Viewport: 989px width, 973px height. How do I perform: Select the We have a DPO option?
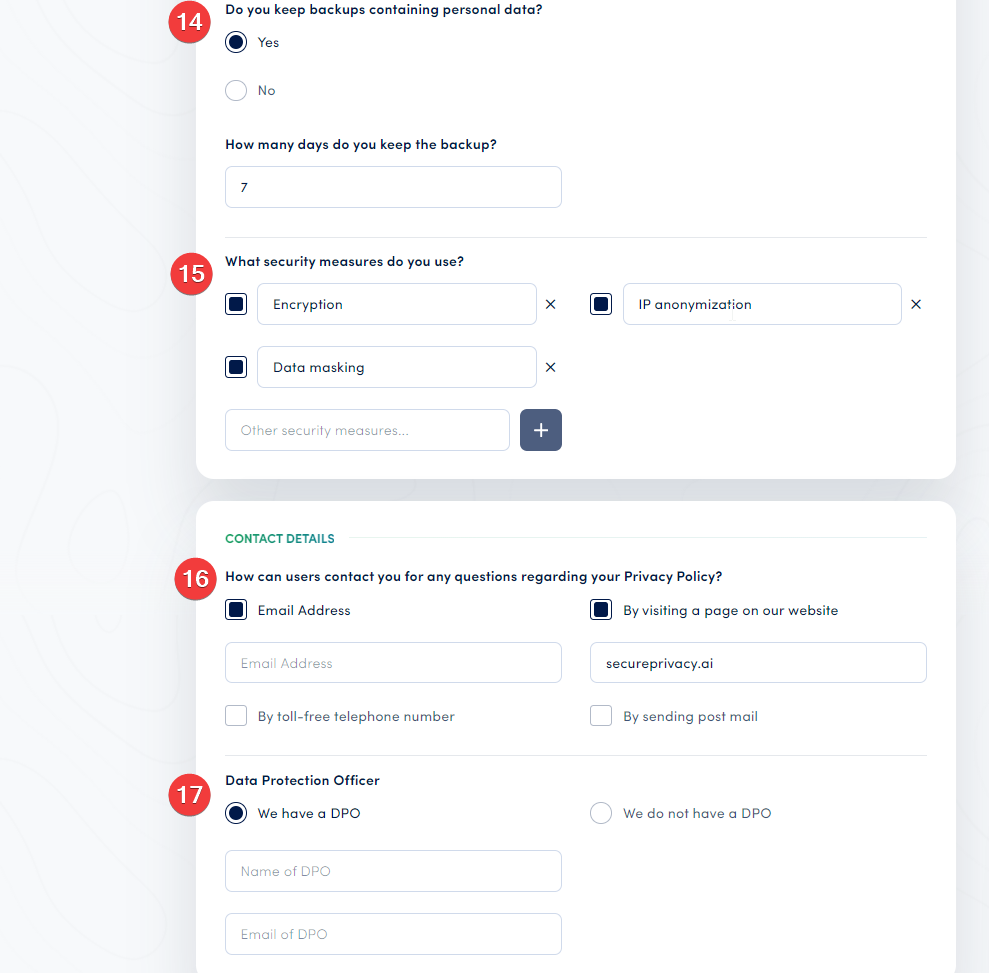click(236, 813)
